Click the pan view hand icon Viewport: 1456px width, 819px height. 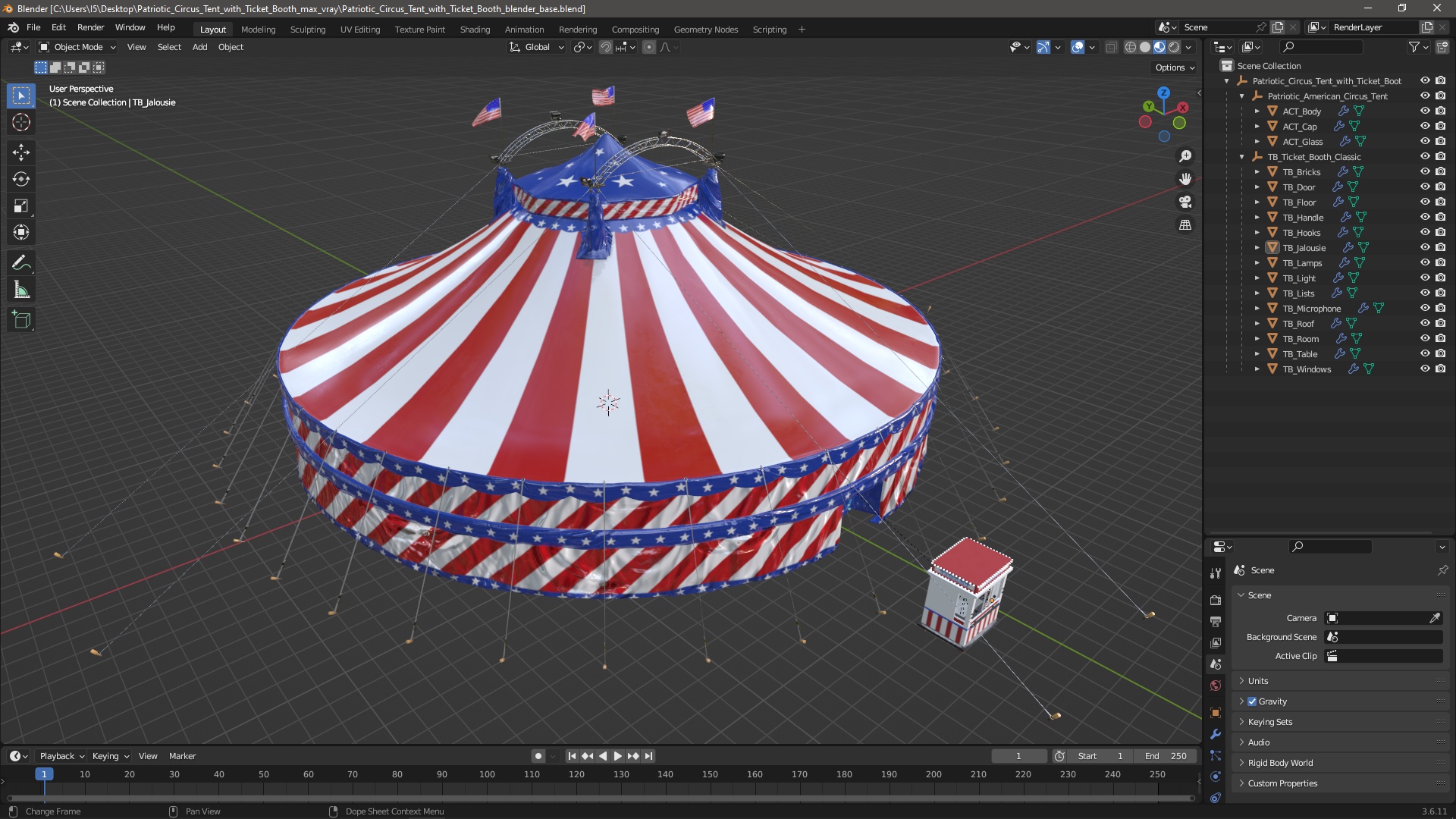[1185, 179]
